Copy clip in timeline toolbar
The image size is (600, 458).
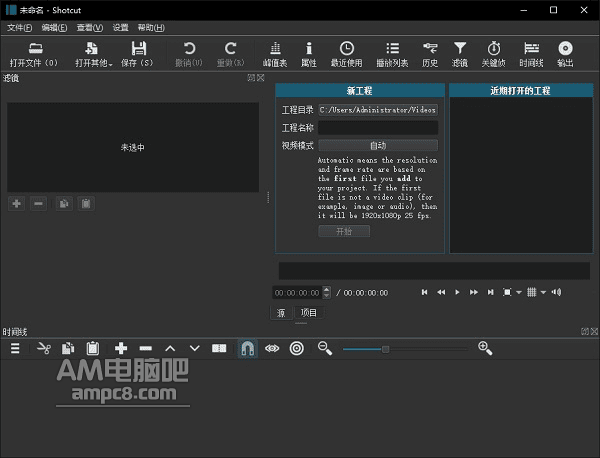(x=68, y=348)
